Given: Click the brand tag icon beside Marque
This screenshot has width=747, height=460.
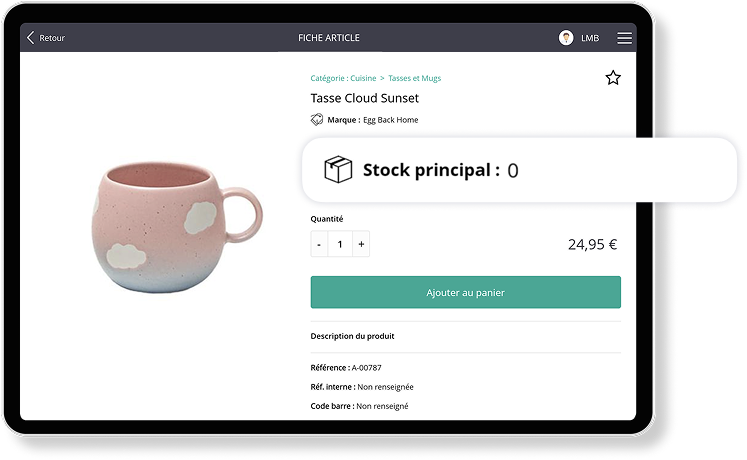Looking at the screenshot, I should (317, 120).
